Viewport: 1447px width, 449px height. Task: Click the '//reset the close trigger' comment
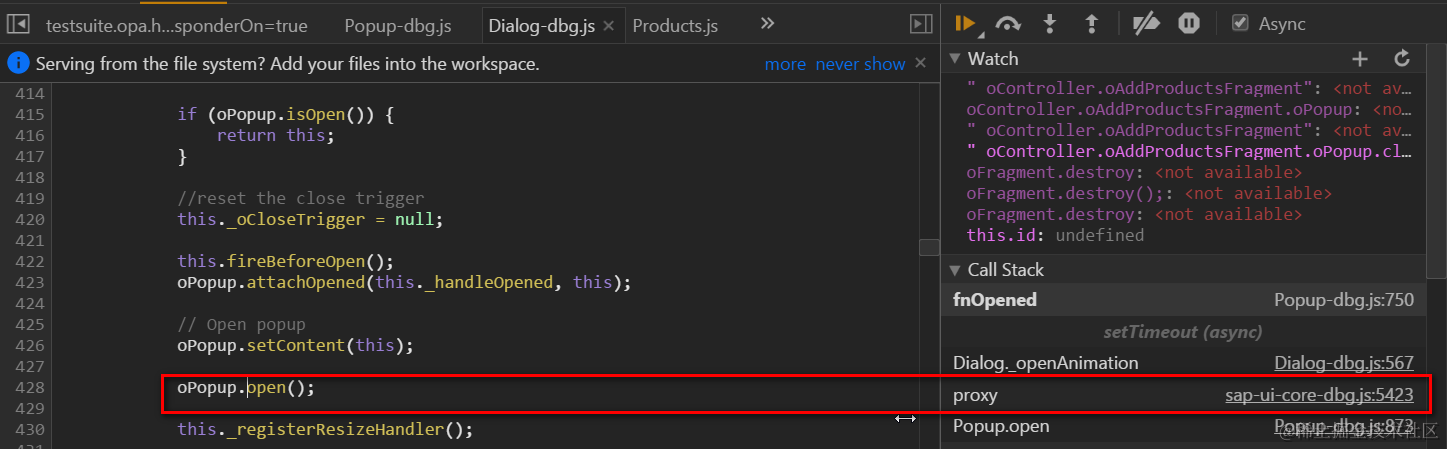pos(301,198)
